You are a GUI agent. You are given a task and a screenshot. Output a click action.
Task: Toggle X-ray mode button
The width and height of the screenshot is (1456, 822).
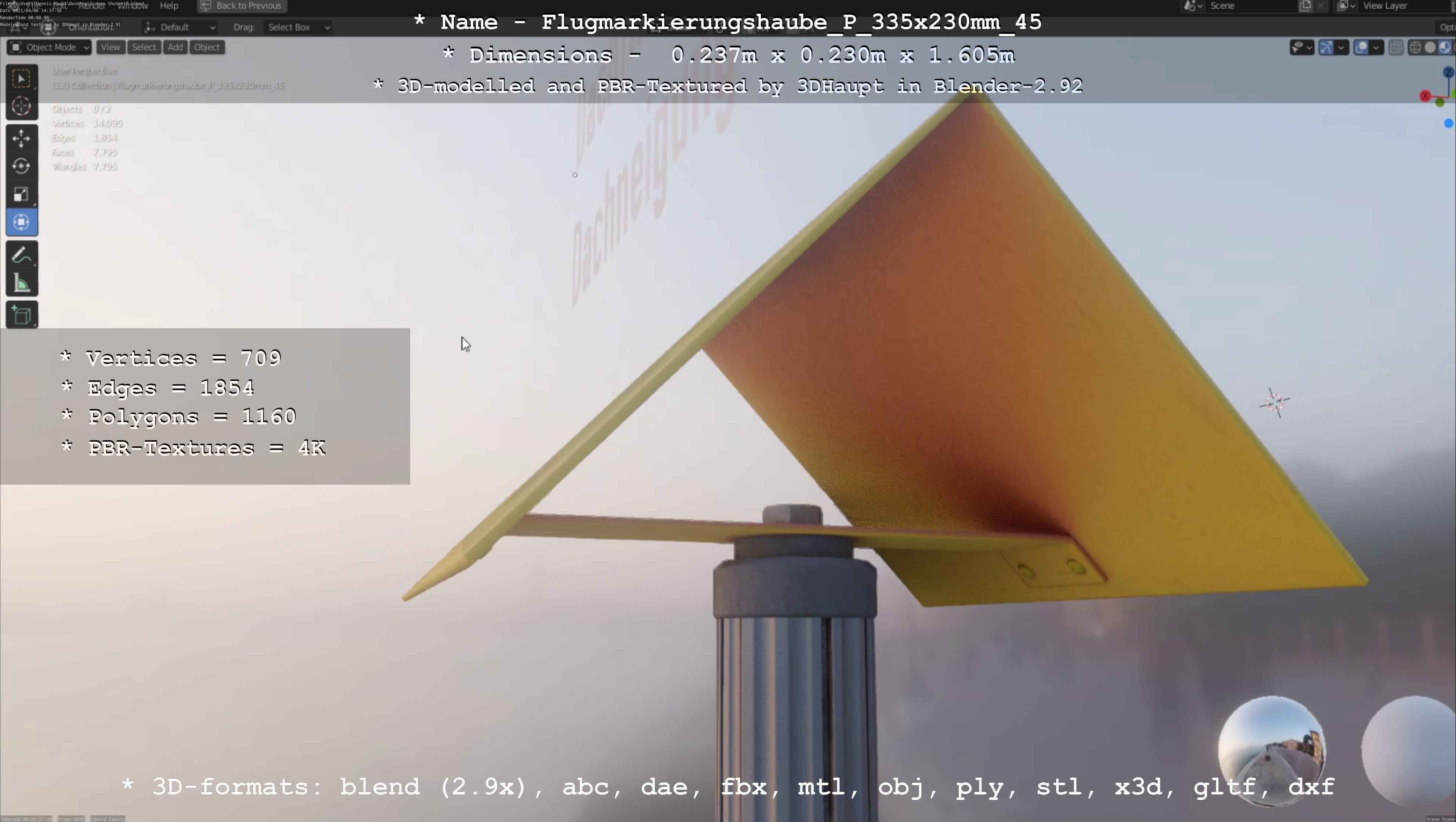(1395, 47)
